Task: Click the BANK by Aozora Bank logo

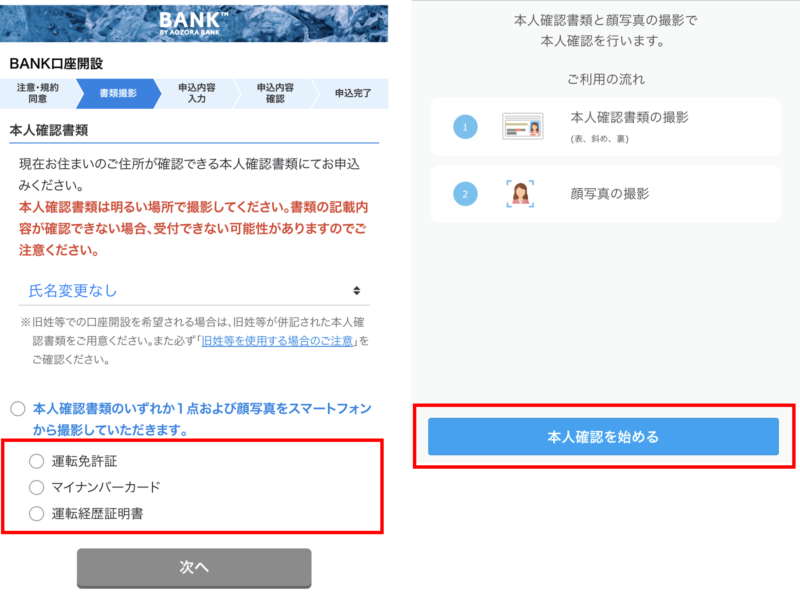Action: click(x=190, y=23)
